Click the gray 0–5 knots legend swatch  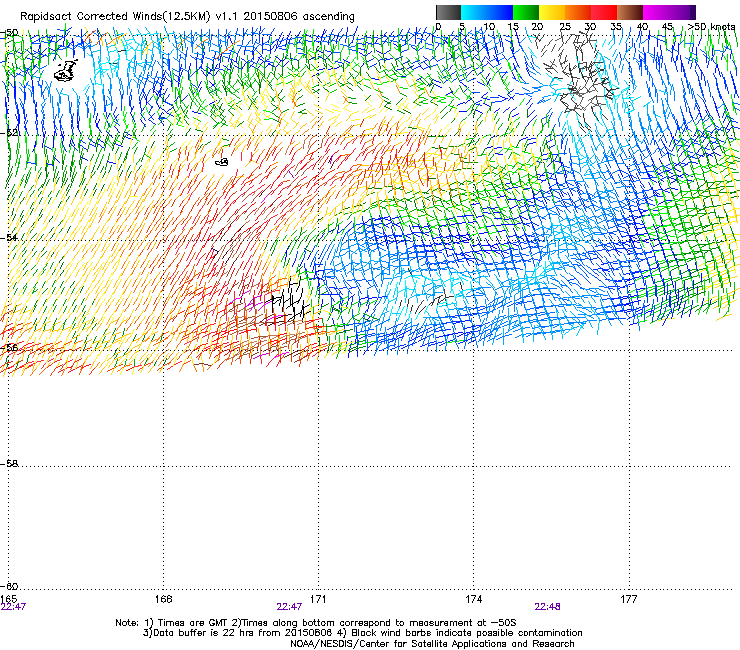click(x=448, y=12)
